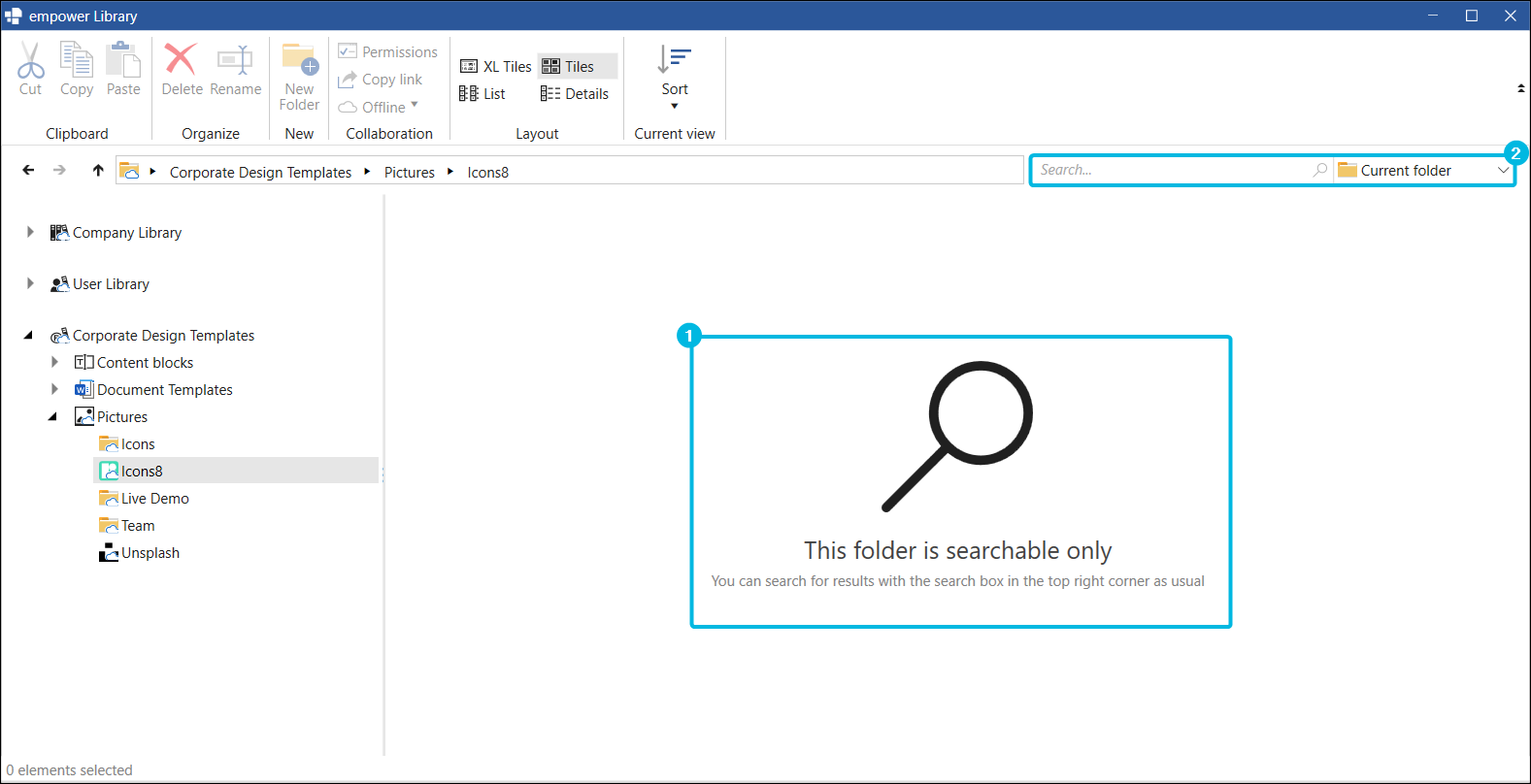The width and height of the screenshot is (1531, 784).
Task: Create a New Folder
Action: click(300, 77)
